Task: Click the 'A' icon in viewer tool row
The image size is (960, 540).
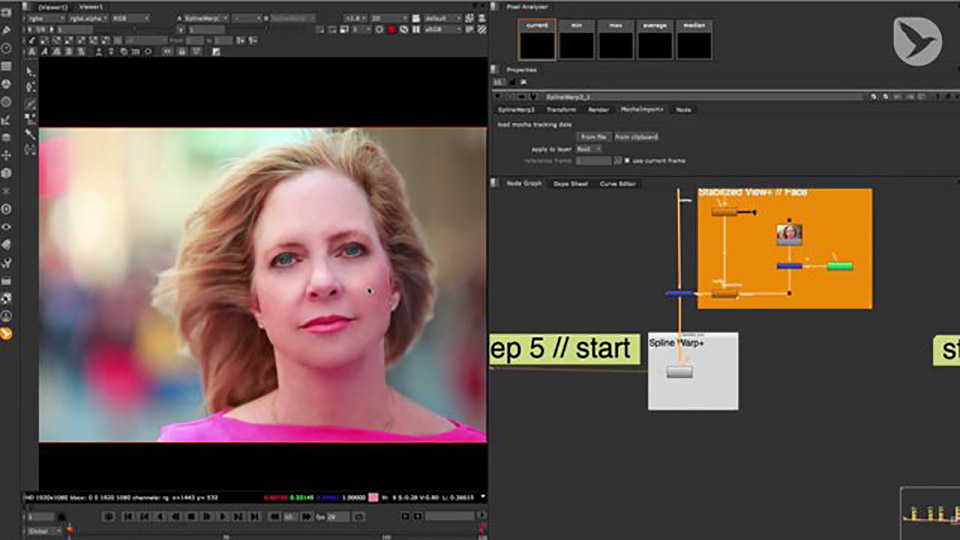Action: (x=32, y=52)
